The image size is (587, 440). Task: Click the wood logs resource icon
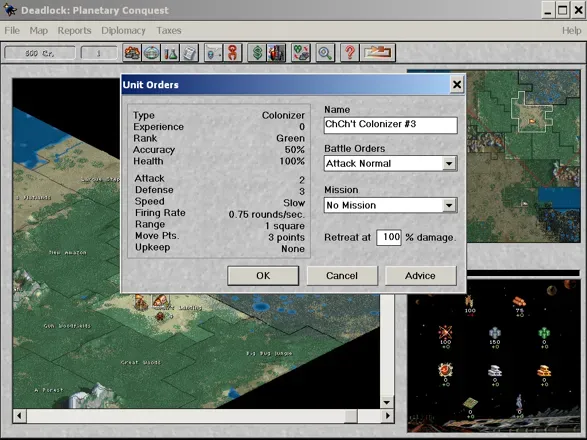(x=519, y=301)
